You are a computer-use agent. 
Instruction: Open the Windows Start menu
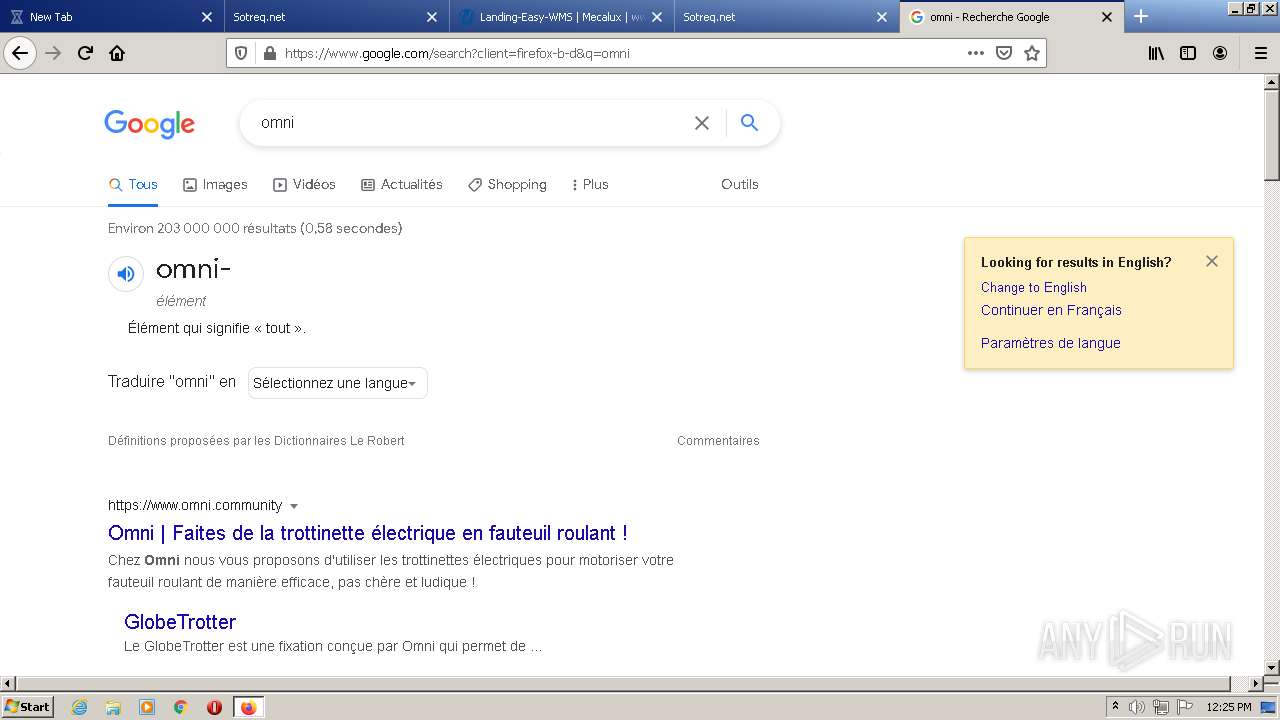pos(27,706)
